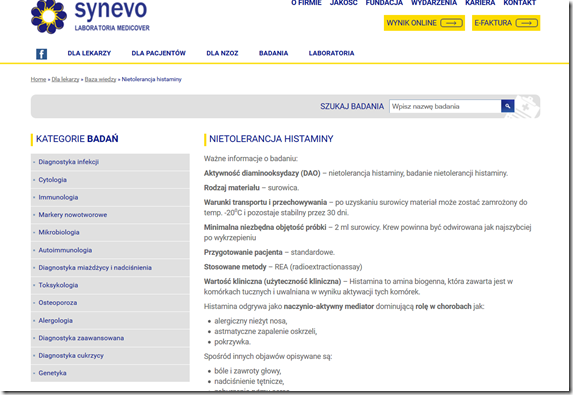The height and width of the screenshot is (395, 573).
Task: Open Diagnostyka infekcji category
Action: (110, 162)
